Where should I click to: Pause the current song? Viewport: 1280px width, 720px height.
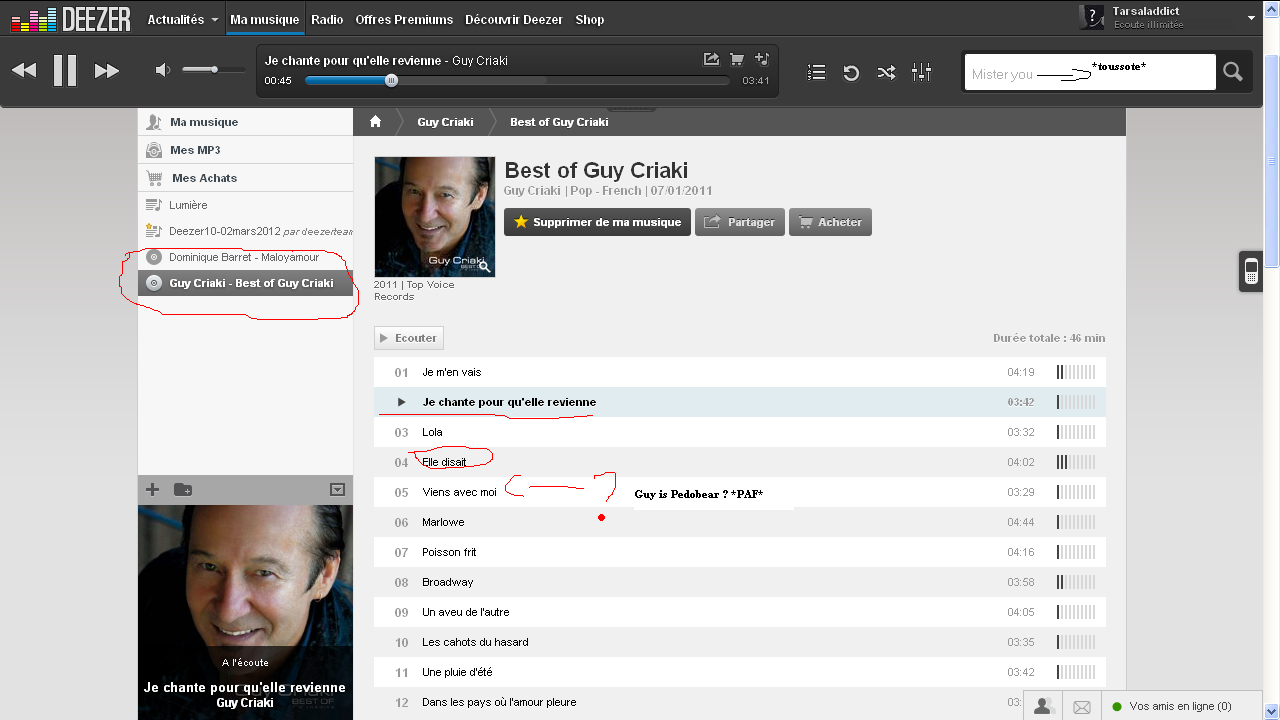click(x=65, y=70)
